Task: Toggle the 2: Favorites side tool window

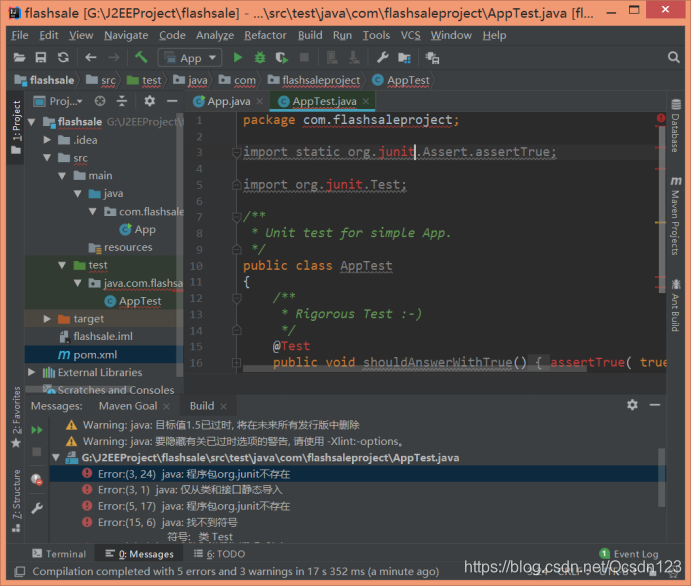Action: (16, 417)
